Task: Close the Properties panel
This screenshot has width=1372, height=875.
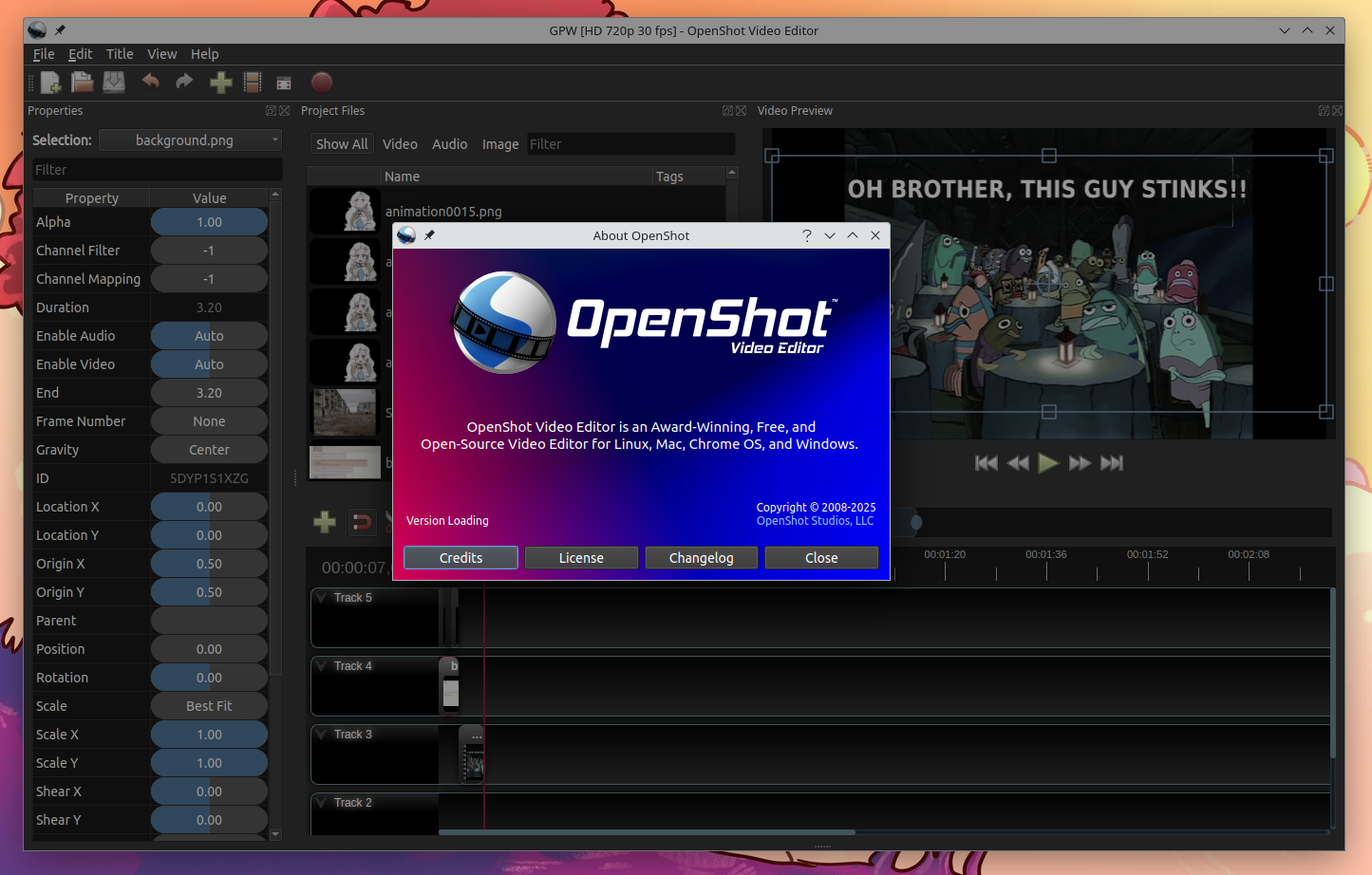Action: click(x=284, y=111)
